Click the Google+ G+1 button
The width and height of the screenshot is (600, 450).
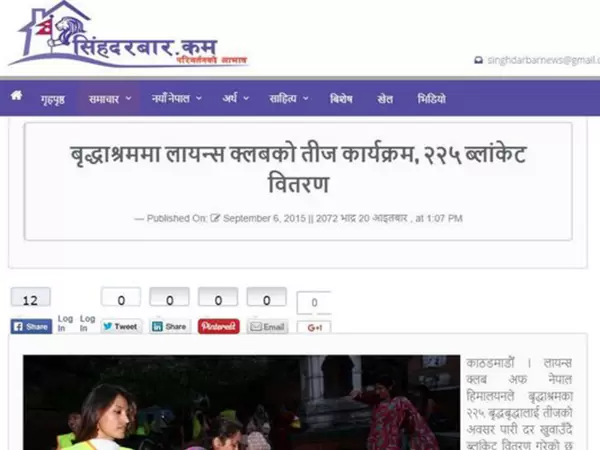(x=314, y=328)
